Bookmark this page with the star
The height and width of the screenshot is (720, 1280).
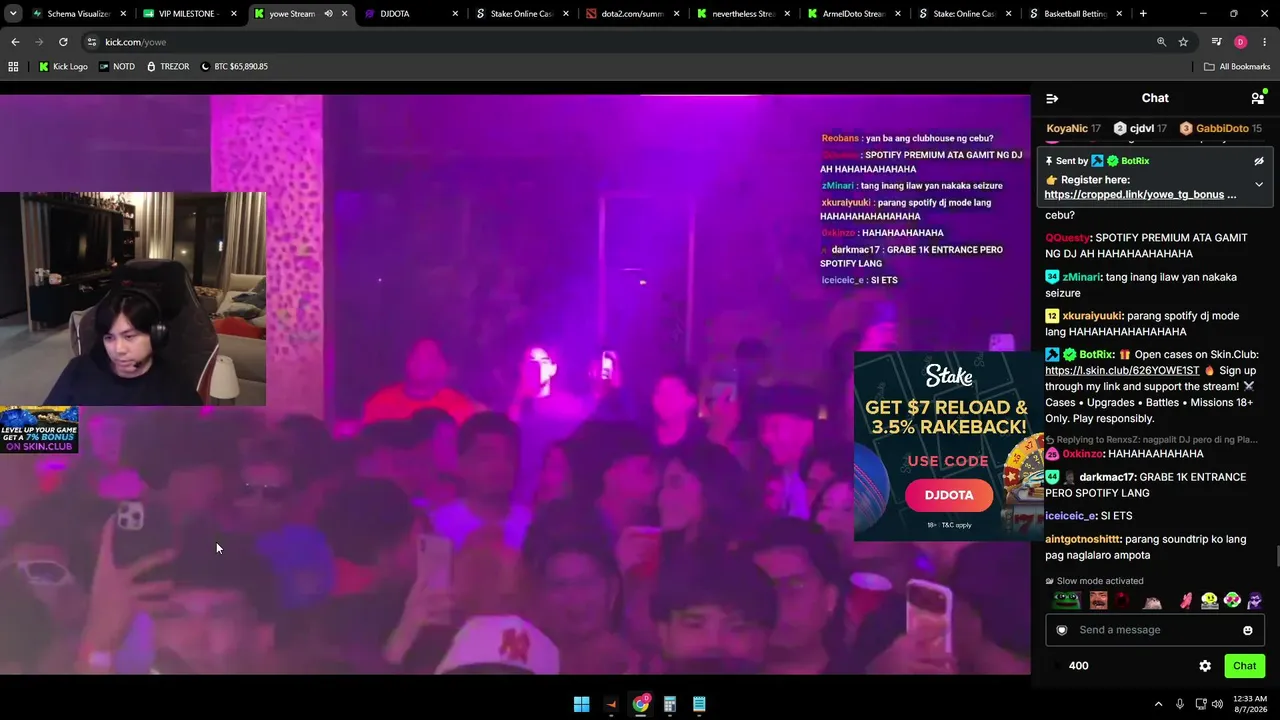[1183, 42]
